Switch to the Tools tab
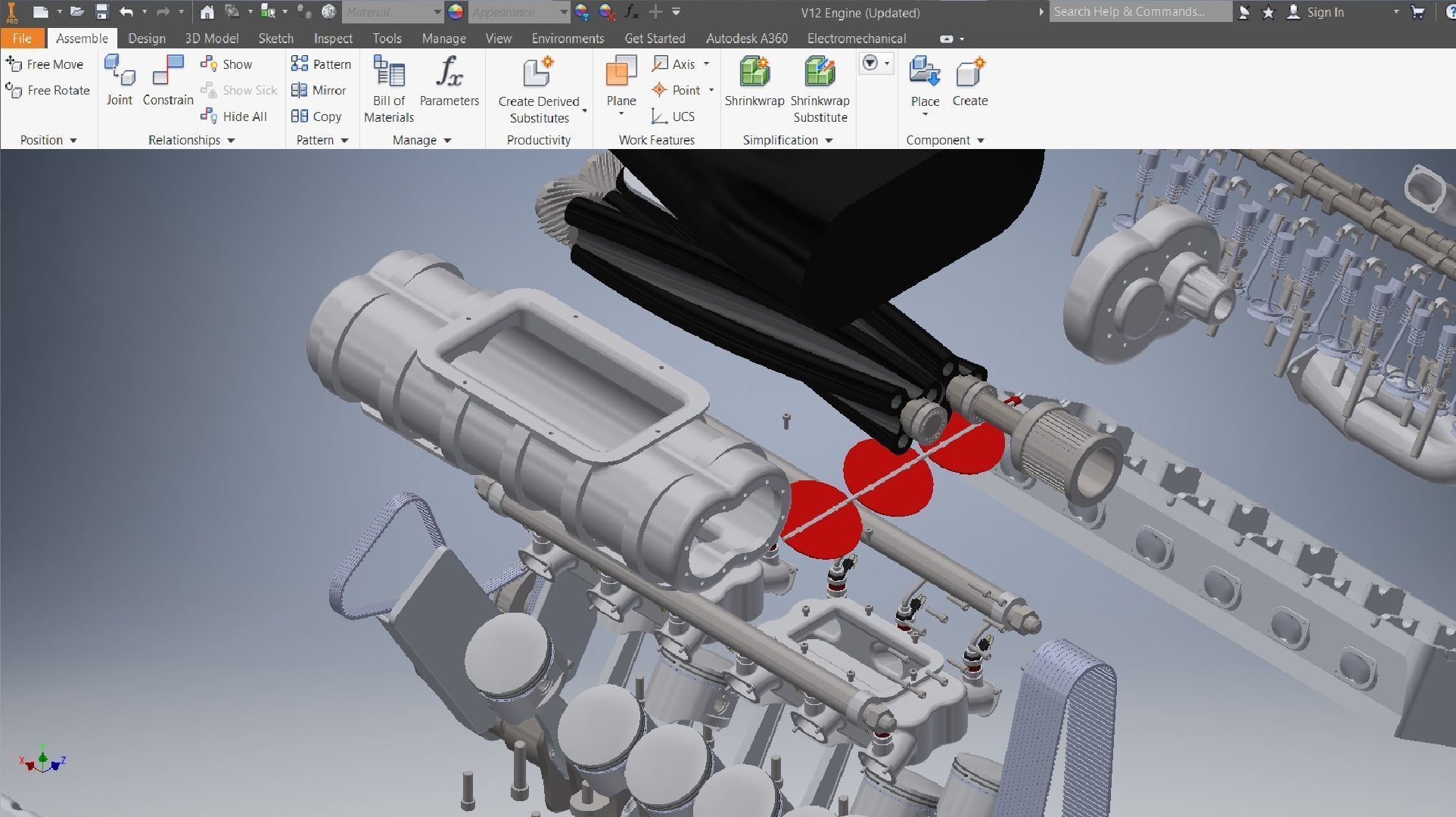This screenshot has height=817, width=1456. (x=387, y=38)
